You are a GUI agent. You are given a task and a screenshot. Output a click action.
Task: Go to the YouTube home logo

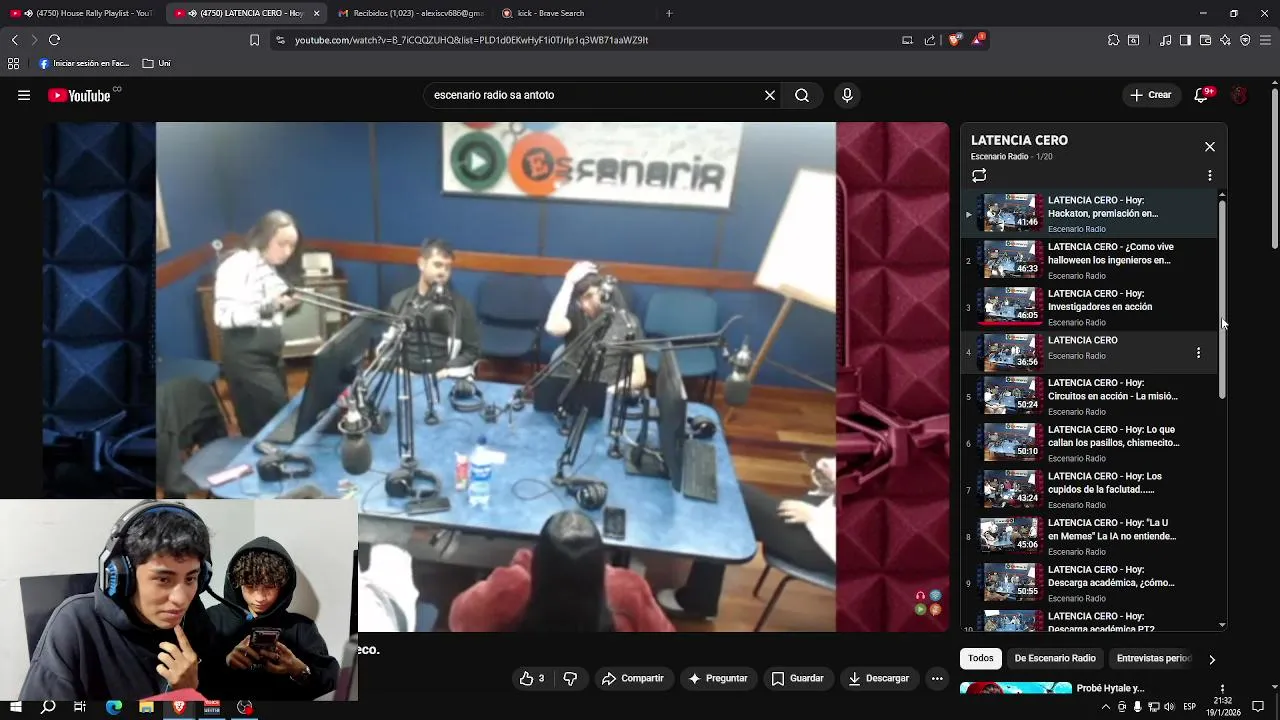(x=79, y=96)
